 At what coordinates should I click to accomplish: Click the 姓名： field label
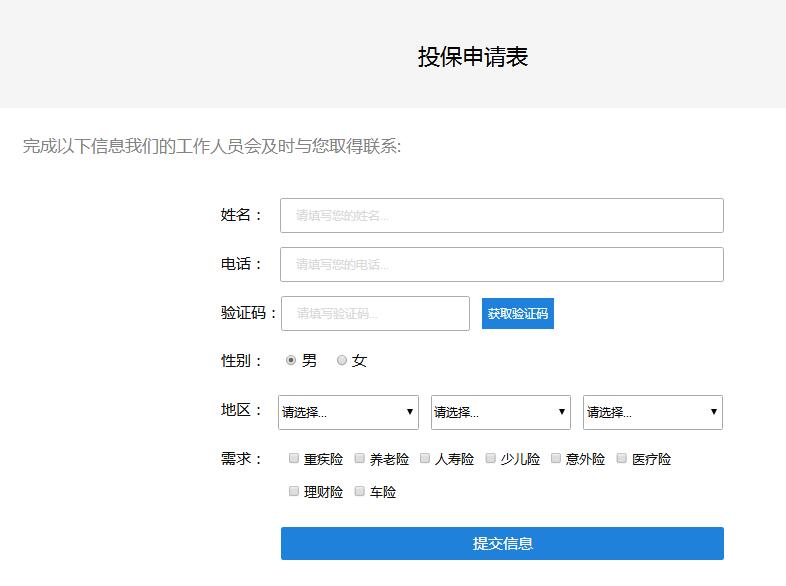pyautogui.click(x=241, y=215)
